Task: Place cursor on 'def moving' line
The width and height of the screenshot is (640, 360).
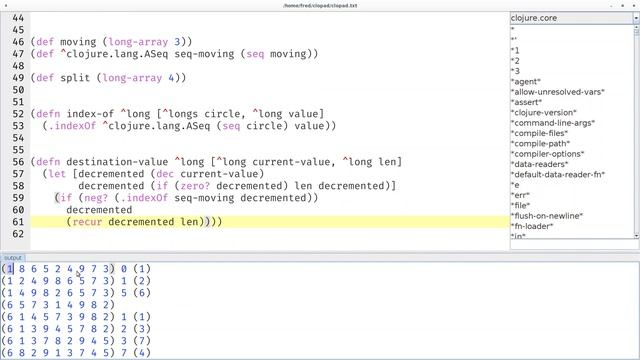Action: [111, 42]
